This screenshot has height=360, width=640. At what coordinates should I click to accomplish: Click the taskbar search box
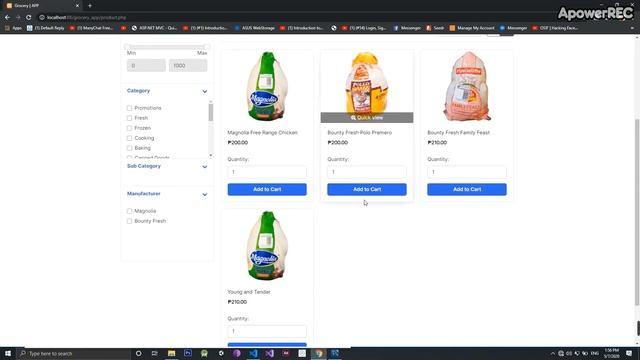pyautogui.click(x=73, y=353)
